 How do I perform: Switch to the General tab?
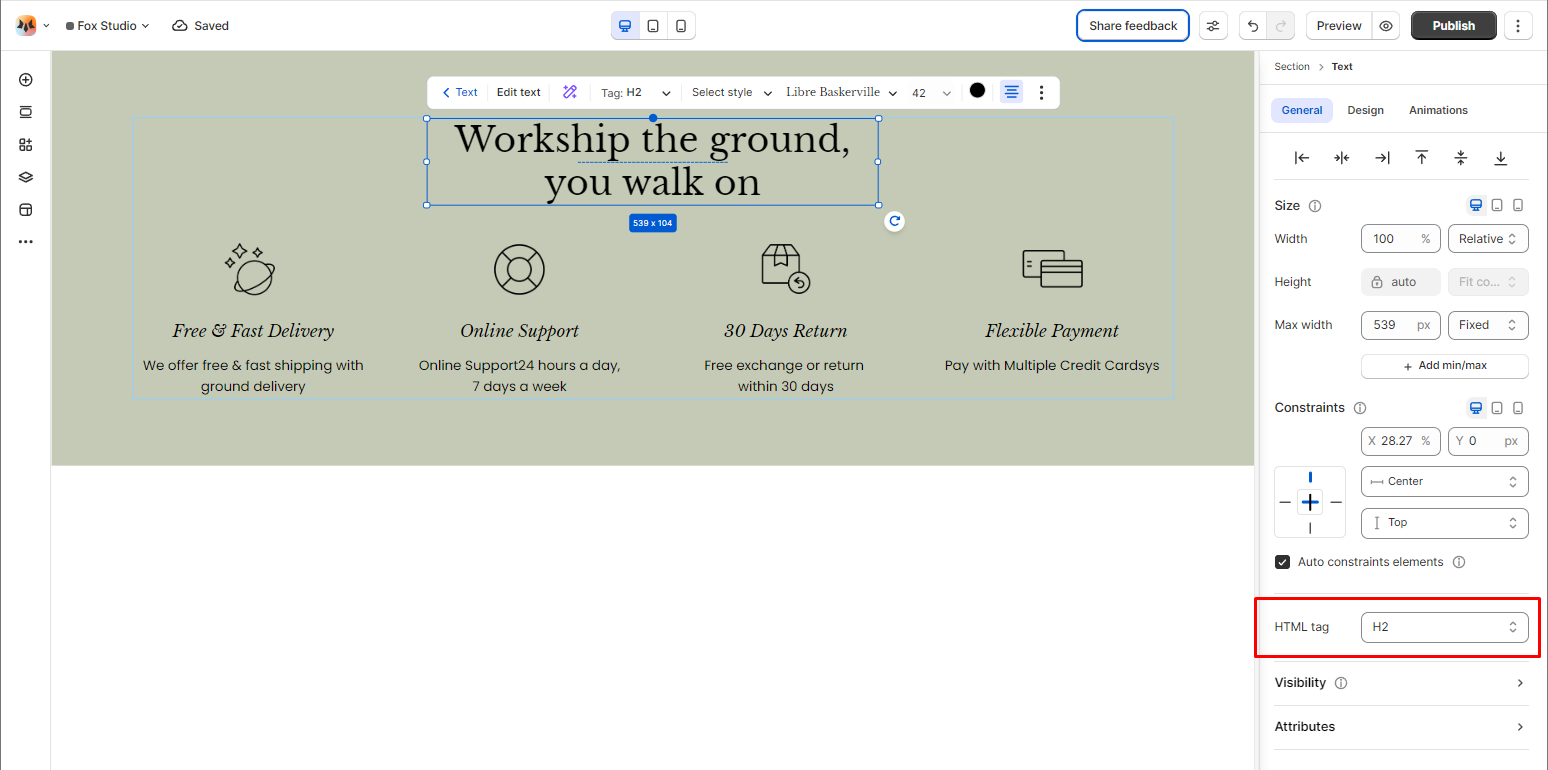pyautogui.click(x=1302, y=110)
